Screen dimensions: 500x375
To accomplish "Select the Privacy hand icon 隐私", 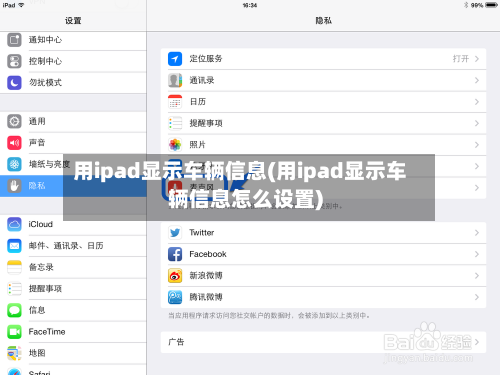I will coord(14,186).
